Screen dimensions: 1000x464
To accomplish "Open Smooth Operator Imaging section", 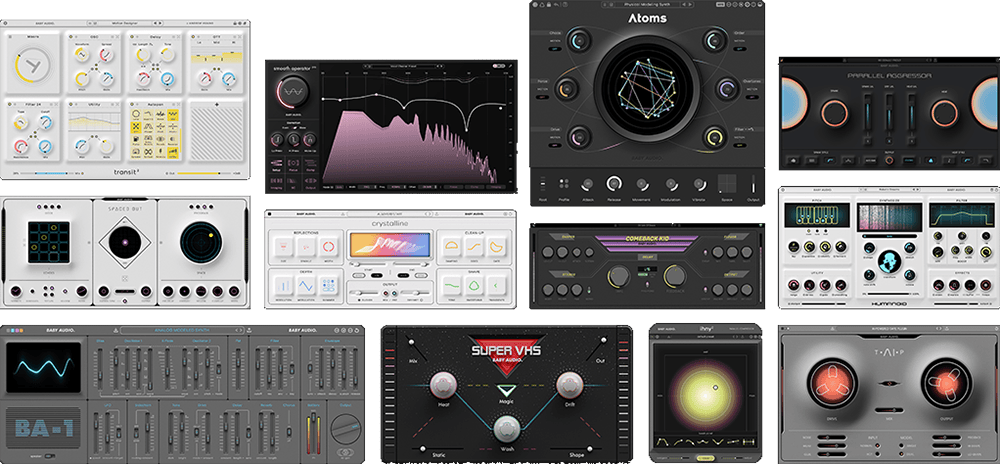I will [x=276, y=182].
